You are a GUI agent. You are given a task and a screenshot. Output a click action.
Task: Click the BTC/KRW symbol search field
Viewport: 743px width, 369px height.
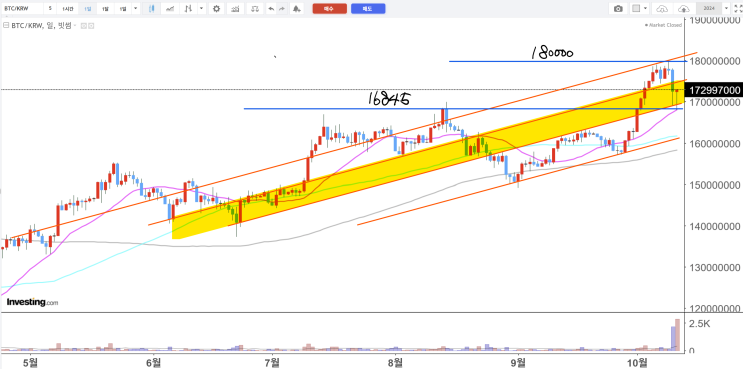[22, 9]
